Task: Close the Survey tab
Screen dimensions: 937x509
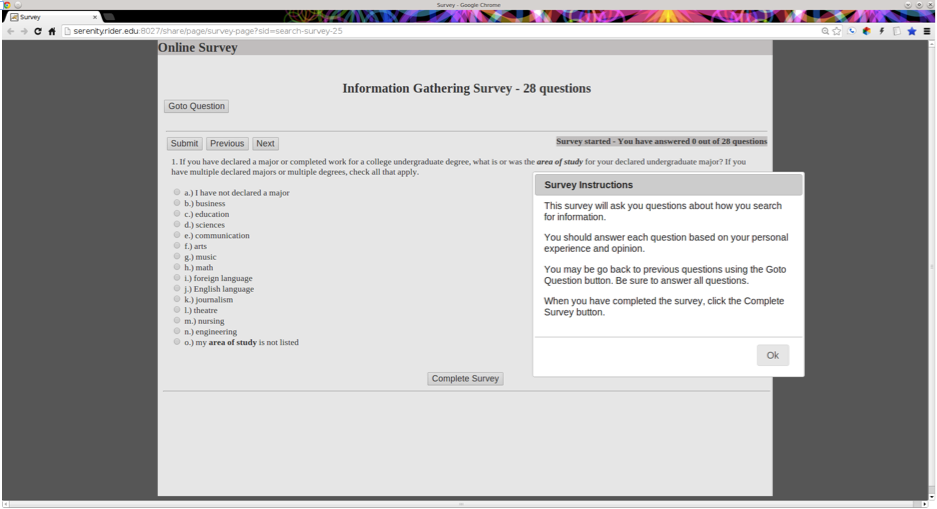Action: point(94,17)
